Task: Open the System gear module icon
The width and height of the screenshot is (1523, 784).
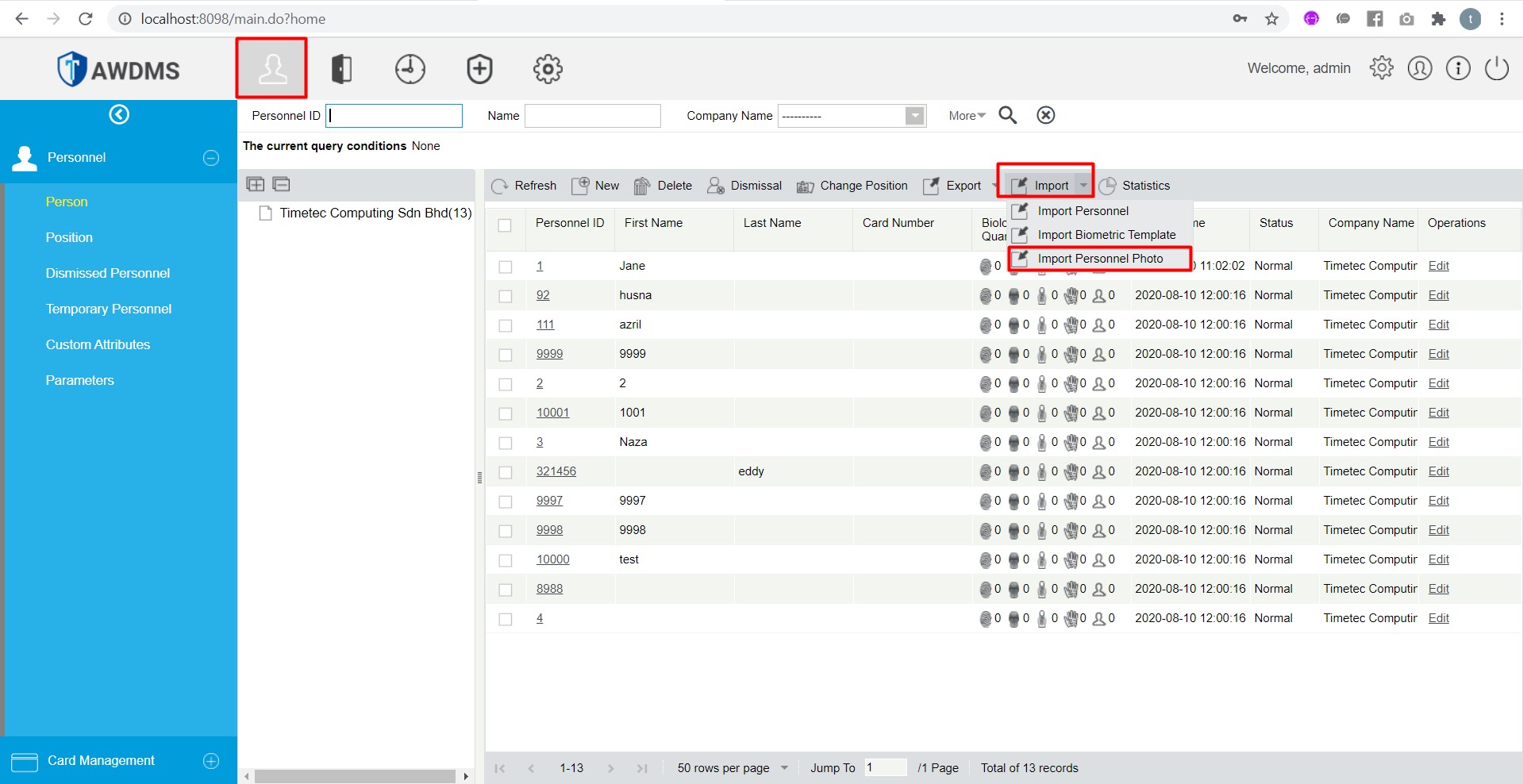Action: click(548, 69)
